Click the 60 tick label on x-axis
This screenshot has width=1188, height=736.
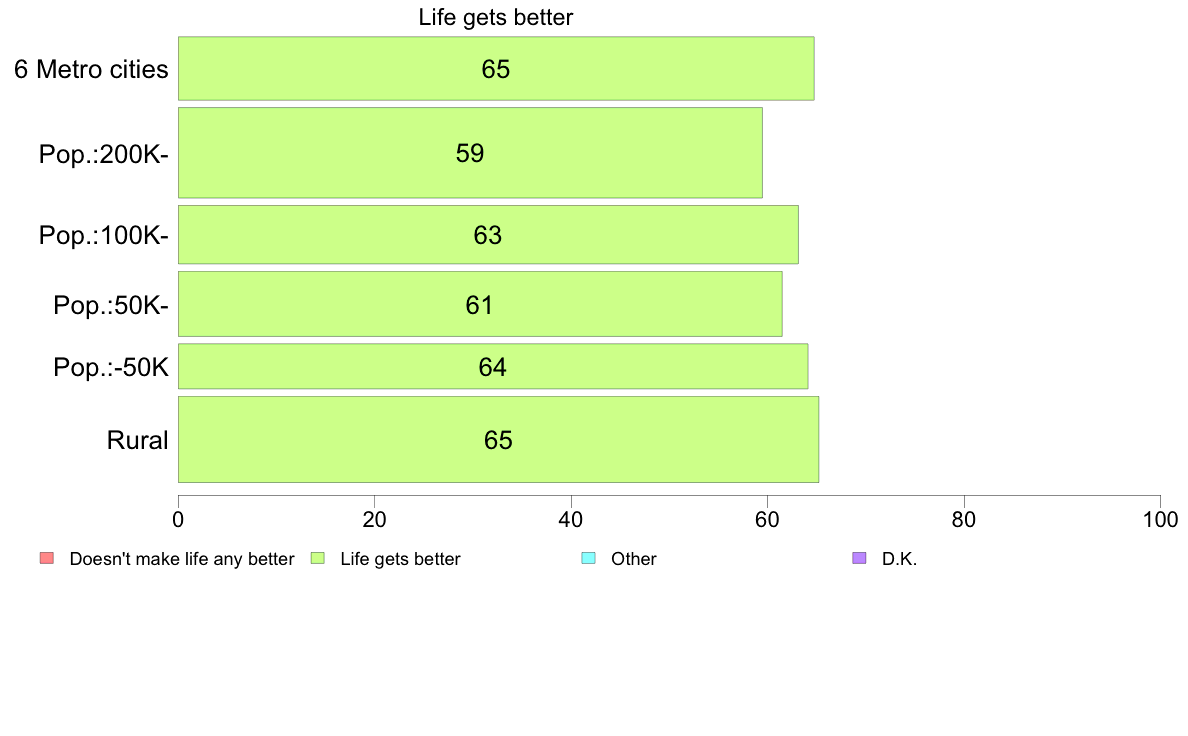pyautogui.click(x=768, y=520)
